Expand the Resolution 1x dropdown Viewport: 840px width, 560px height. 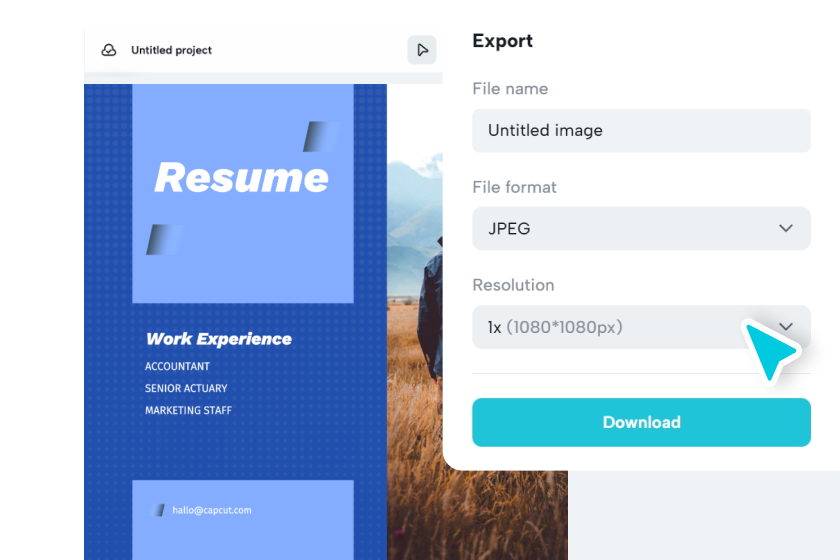click(641, 327)
